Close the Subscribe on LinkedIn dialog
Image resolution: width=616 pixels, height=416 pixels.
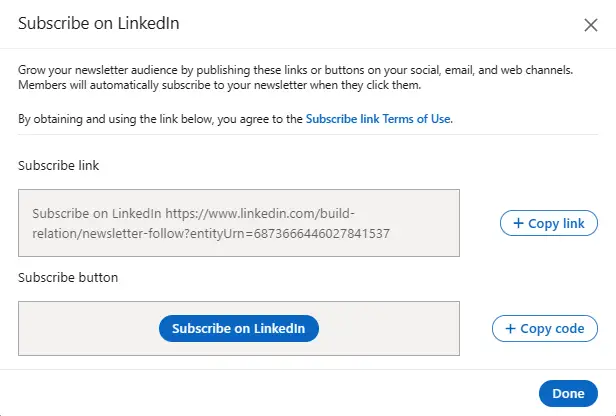(x=590, y=25)
